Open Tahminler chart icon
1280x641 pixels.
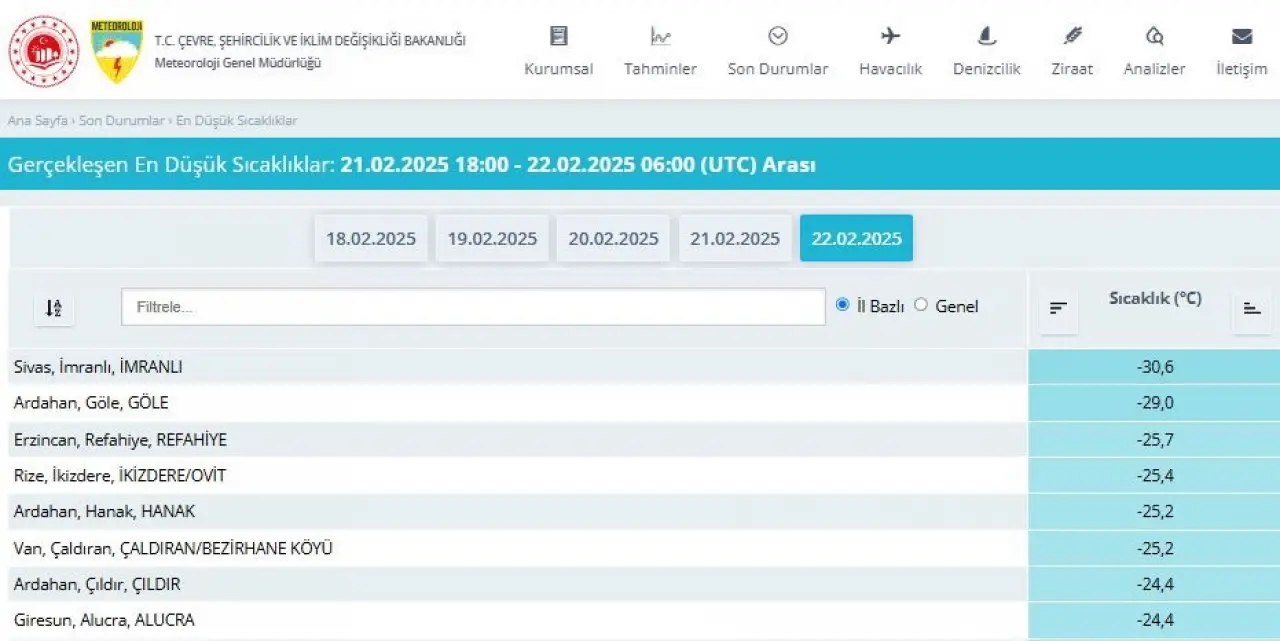[660, 37]
